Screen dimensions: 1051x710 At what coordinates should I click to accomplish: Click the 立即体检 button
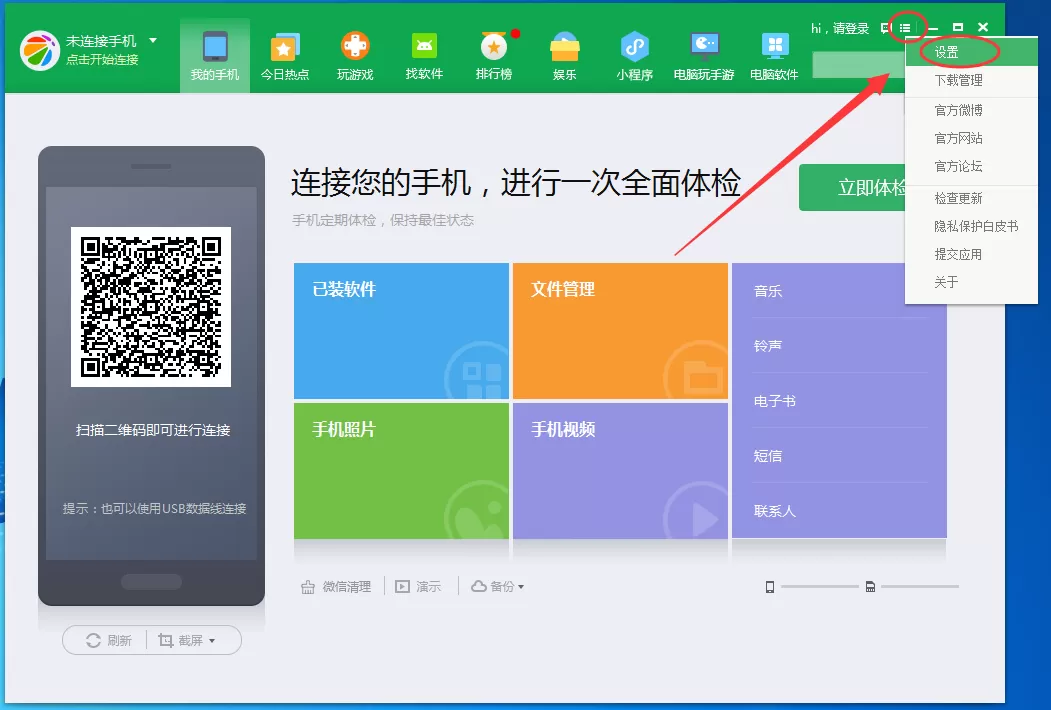coord(853,188)
